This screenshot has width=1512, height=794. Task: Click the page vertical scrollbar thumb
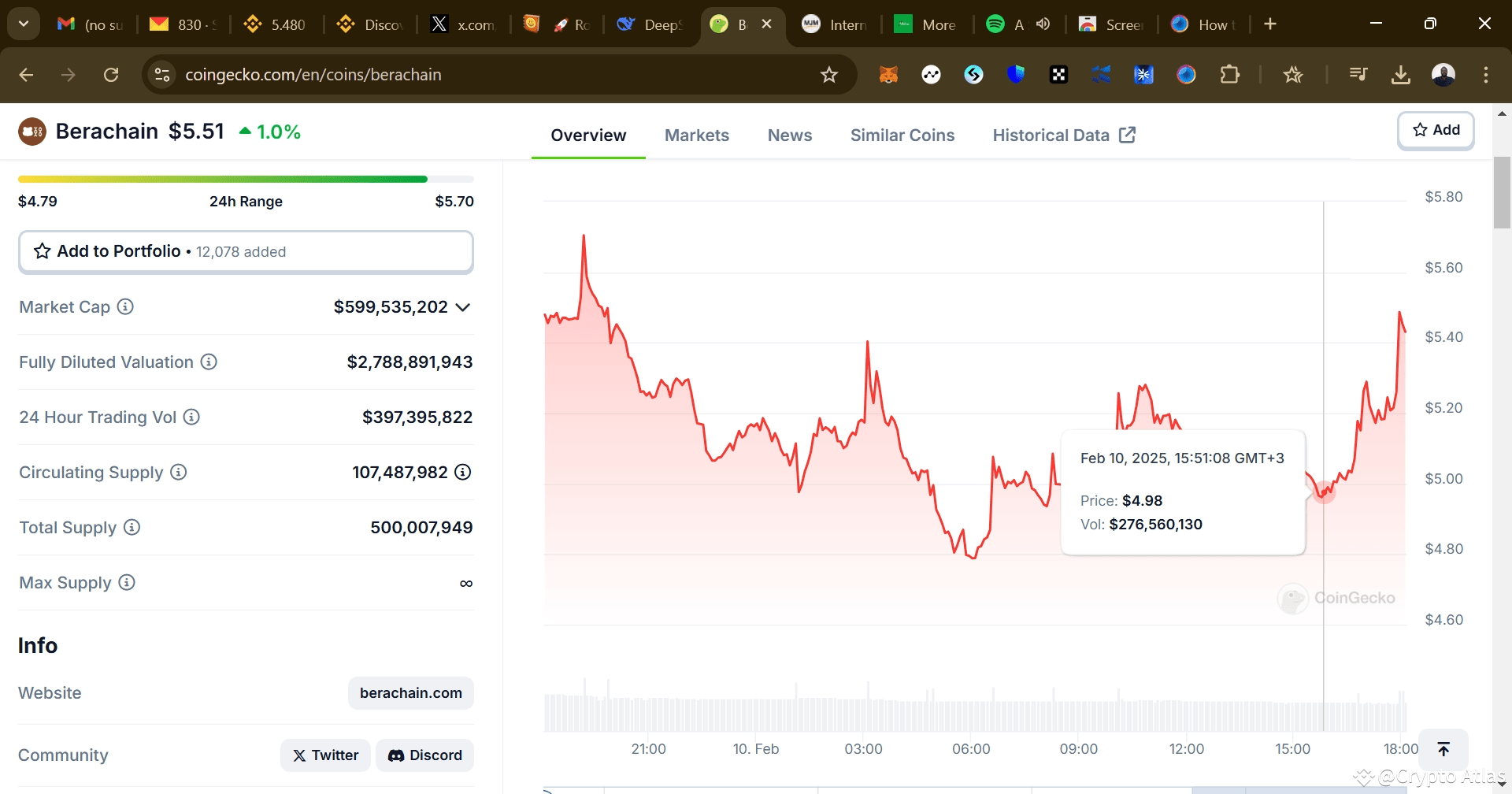tap(1502, 193)
